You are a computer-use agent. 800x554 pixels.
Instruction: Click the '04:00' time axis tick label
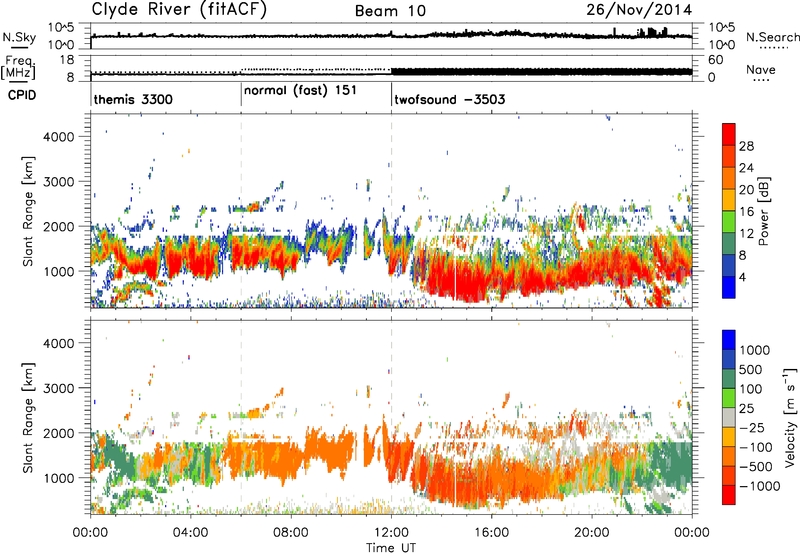[x=190, y=533]
